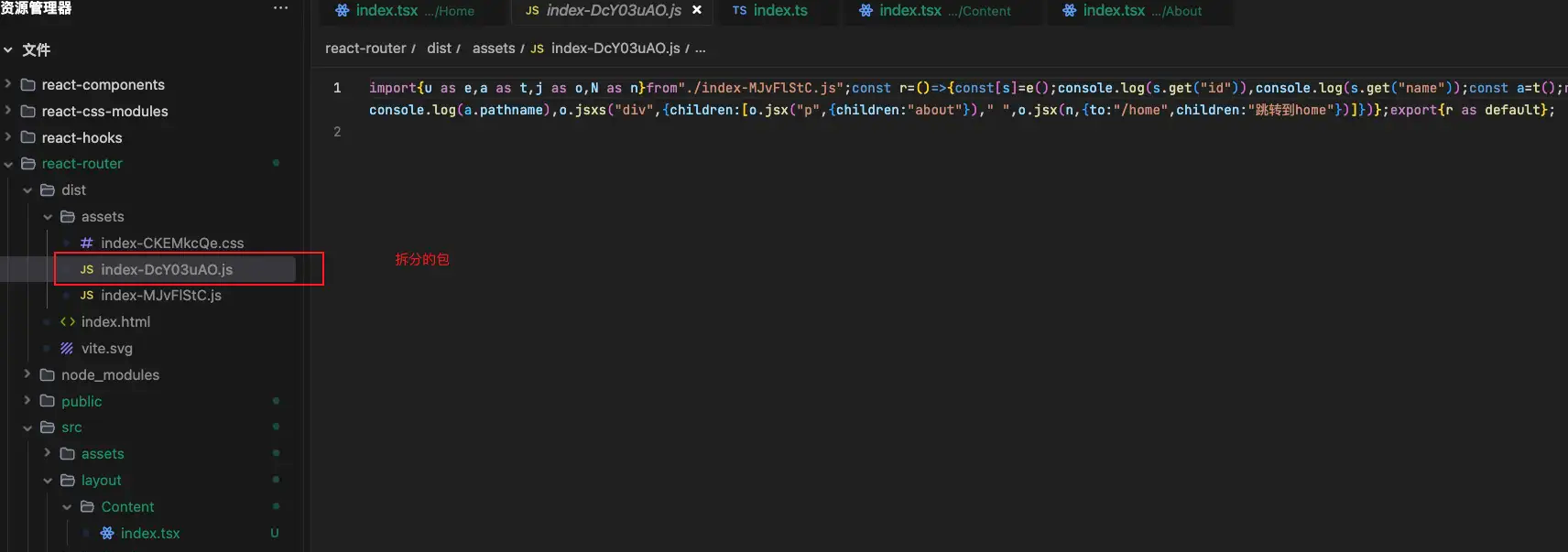1568x552 pixels.
Task: Click the public folder icon
Action: point(48,401)
